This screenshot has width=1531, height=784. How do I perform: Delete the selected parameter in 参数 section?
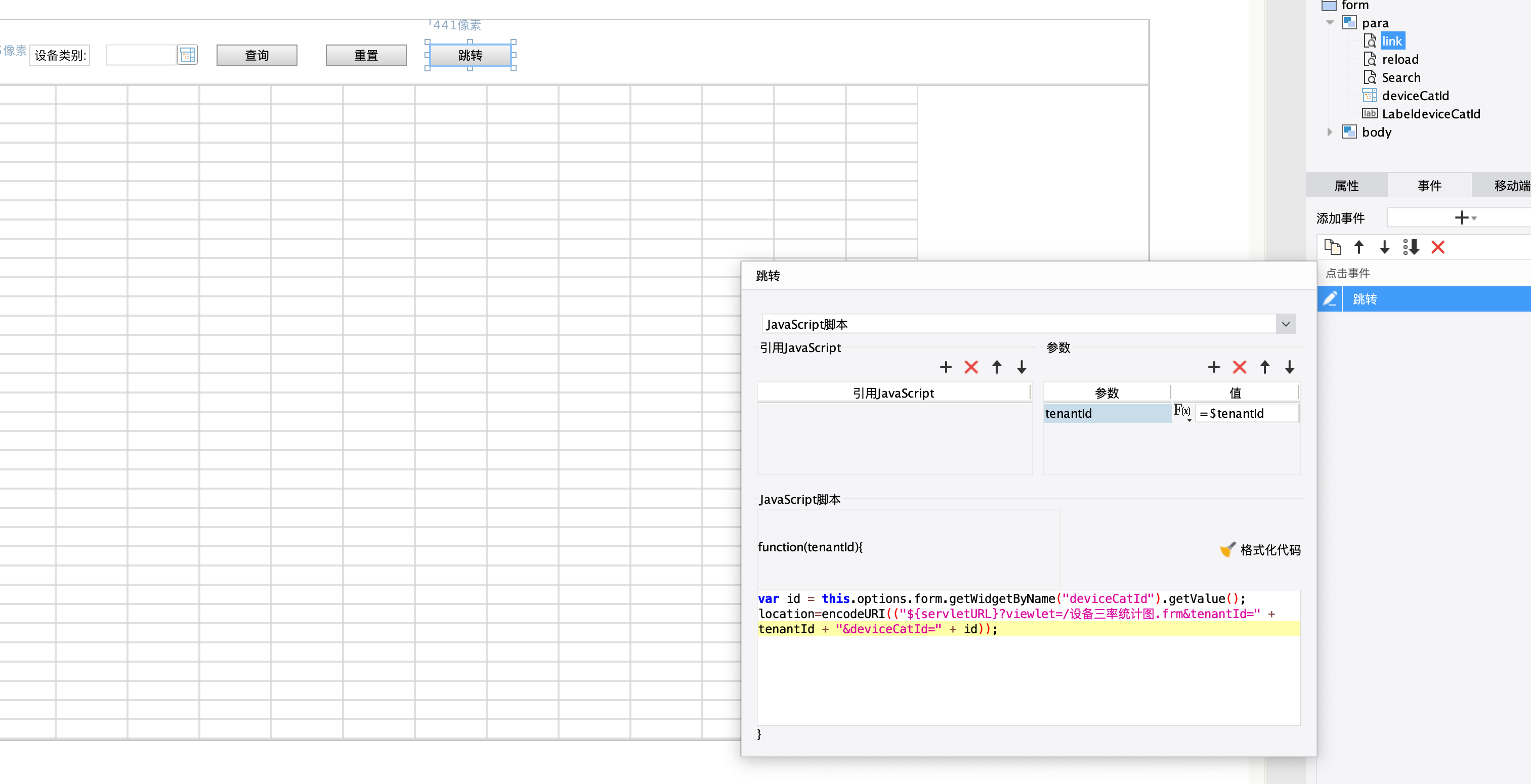click(1239, 367)
